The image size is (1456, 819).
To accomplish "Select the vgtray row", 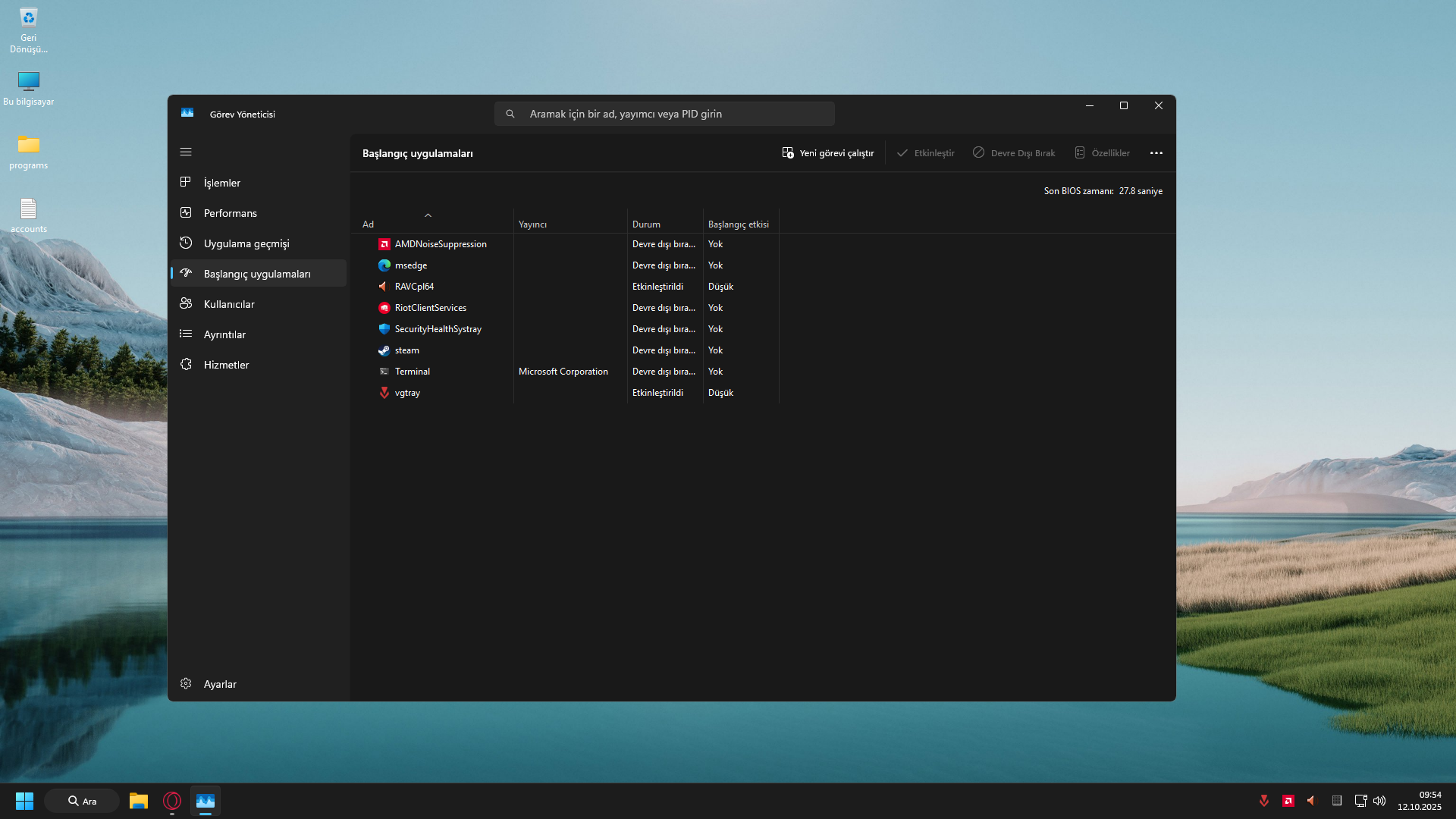I will coord(407,393).
